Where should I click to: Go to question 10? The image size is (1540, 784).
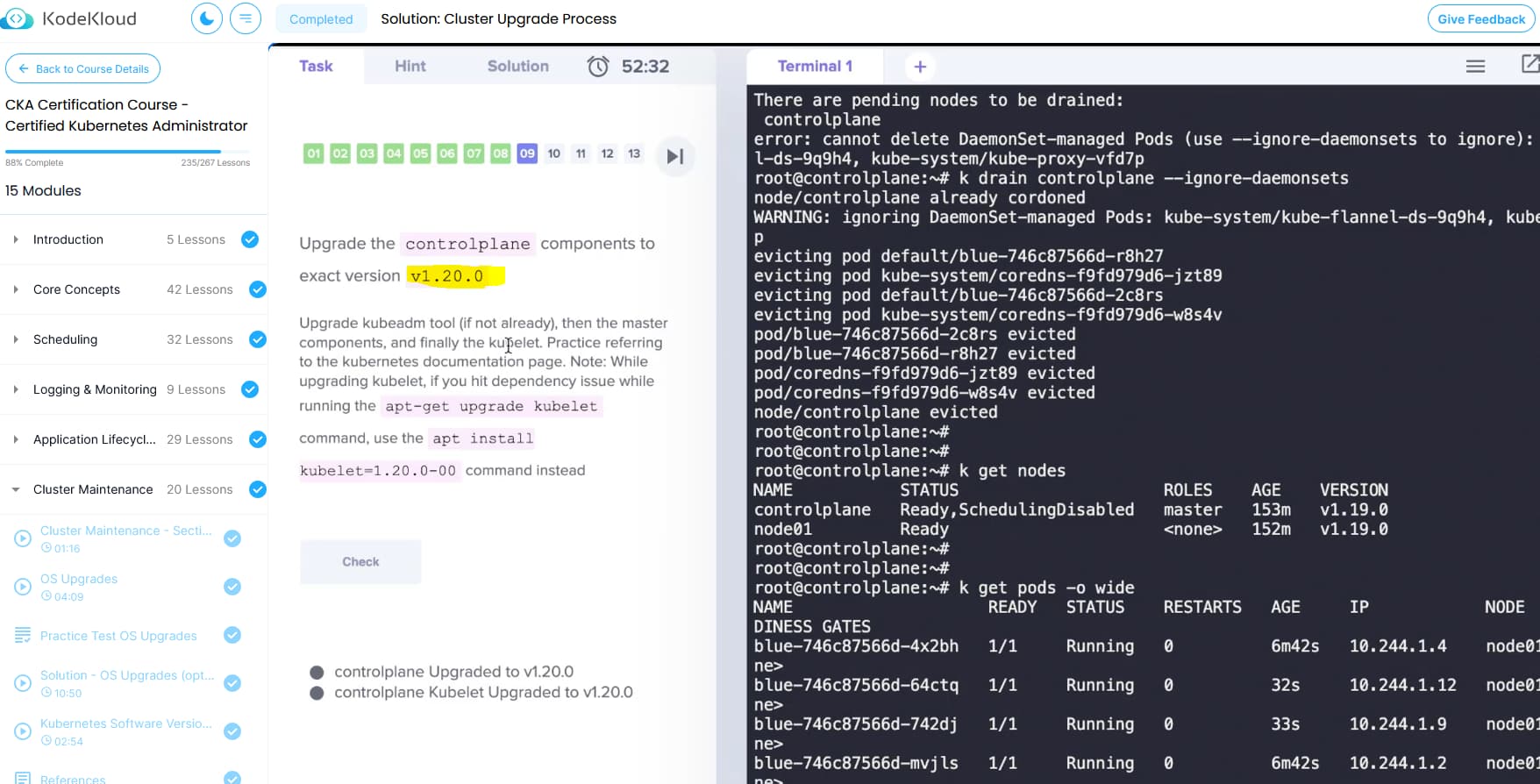tap(554, 153)
